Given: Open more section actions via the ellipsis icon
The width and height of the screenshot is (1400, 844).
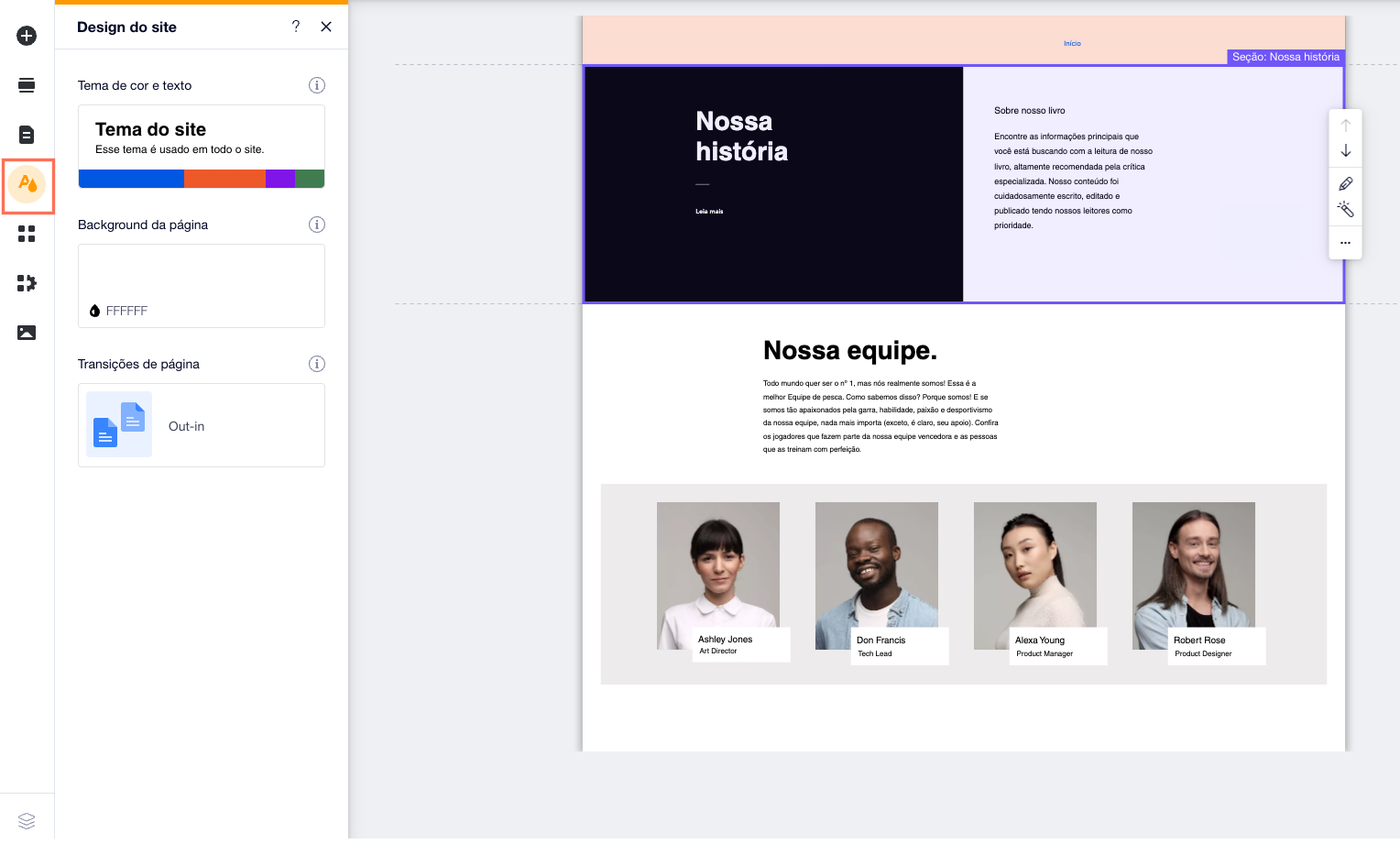Looking at the screenshot, I should pyautogui.click(x=1345, y=243).
